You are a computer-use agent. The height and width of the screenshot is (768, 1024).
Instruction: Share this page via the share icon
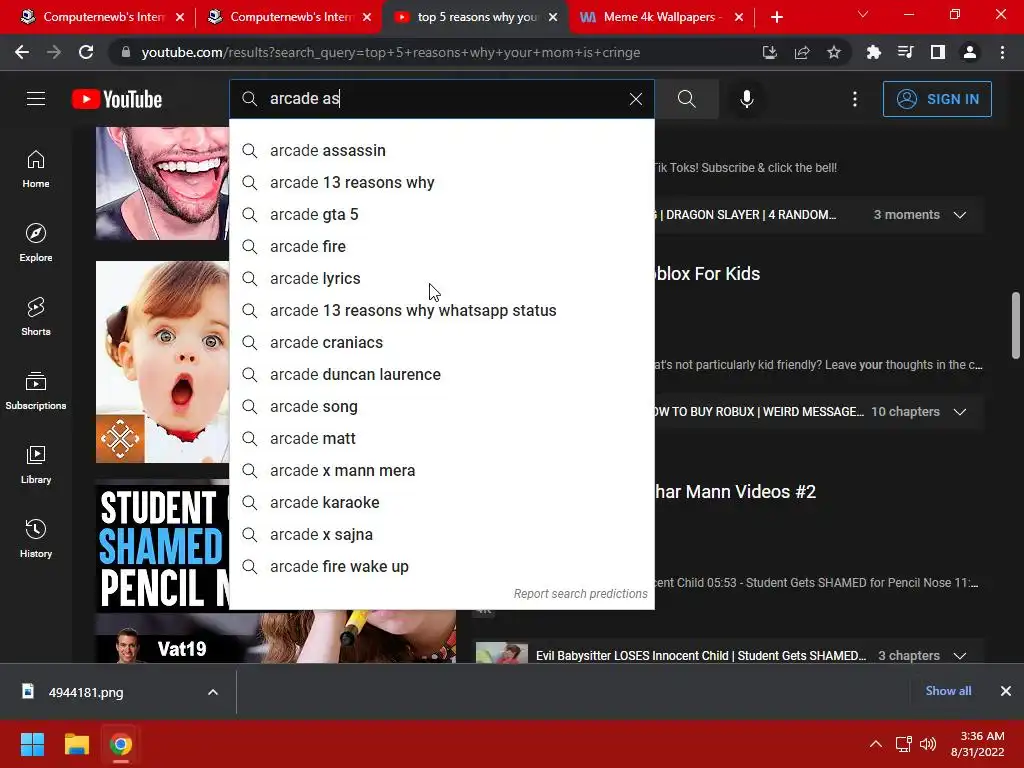pos(801,52)
